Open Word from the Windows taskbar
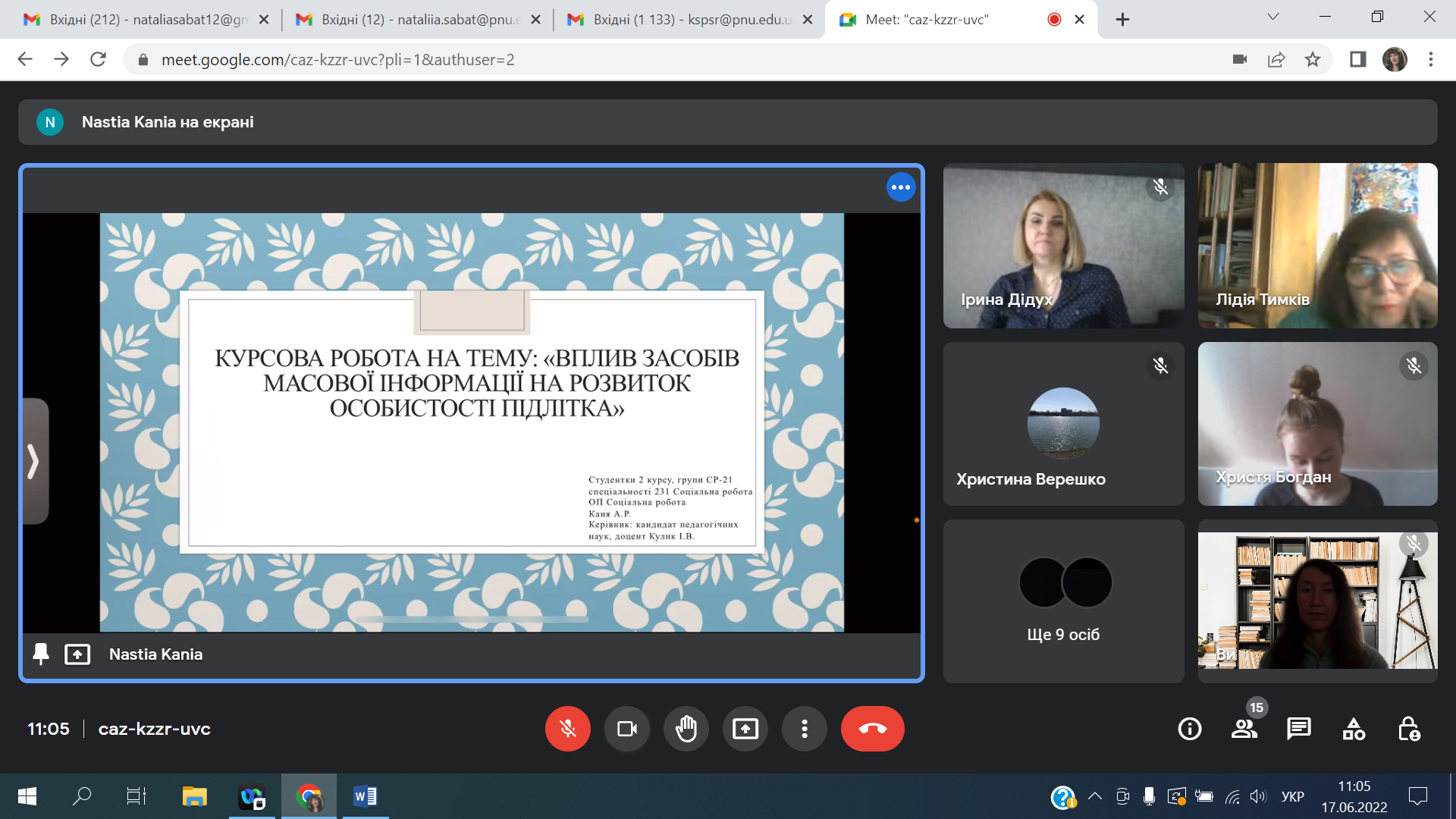 pos(365,796)
